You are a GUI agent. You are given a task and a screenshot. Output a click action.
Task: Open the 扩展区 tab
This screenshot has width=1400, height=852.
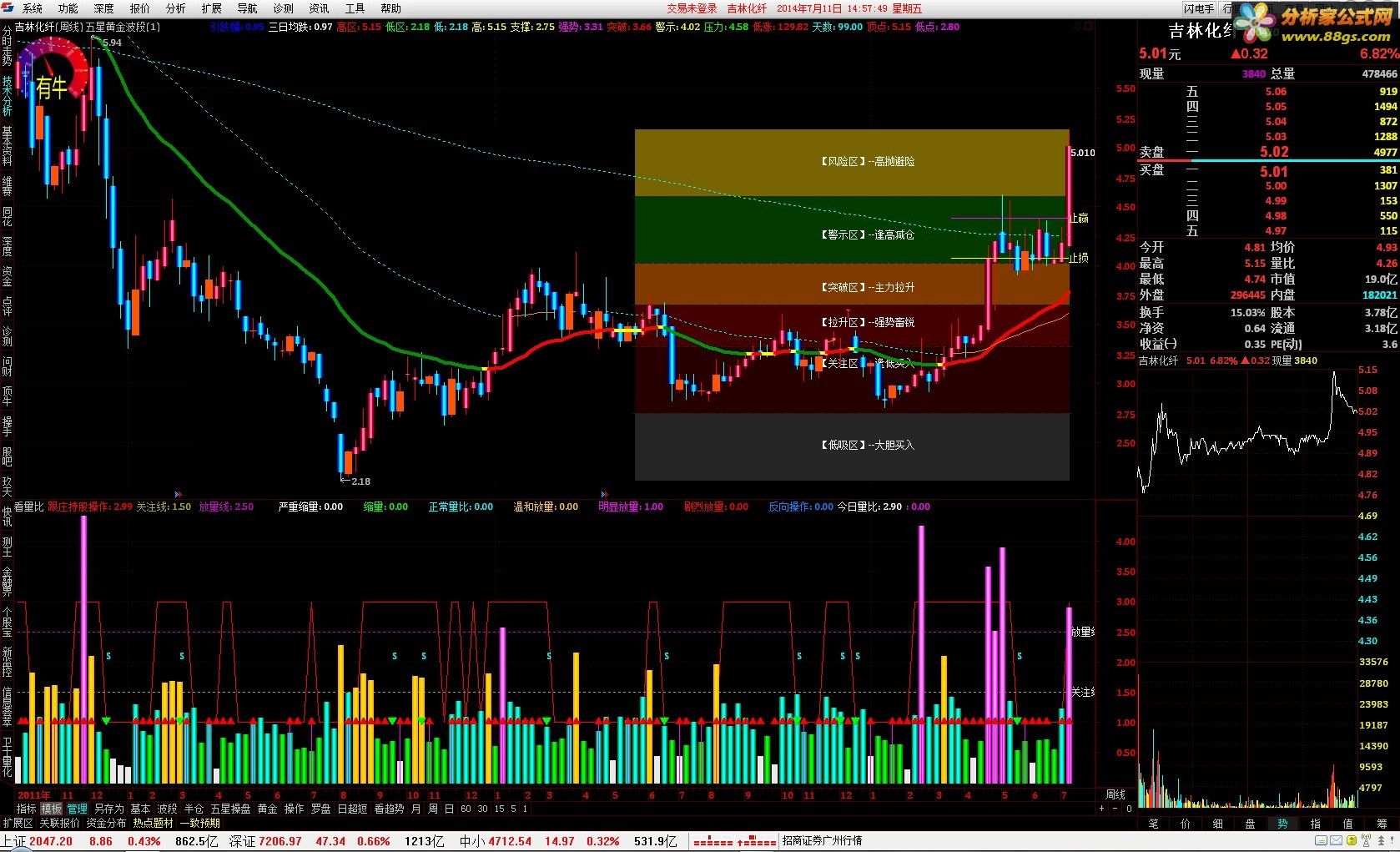18,823
